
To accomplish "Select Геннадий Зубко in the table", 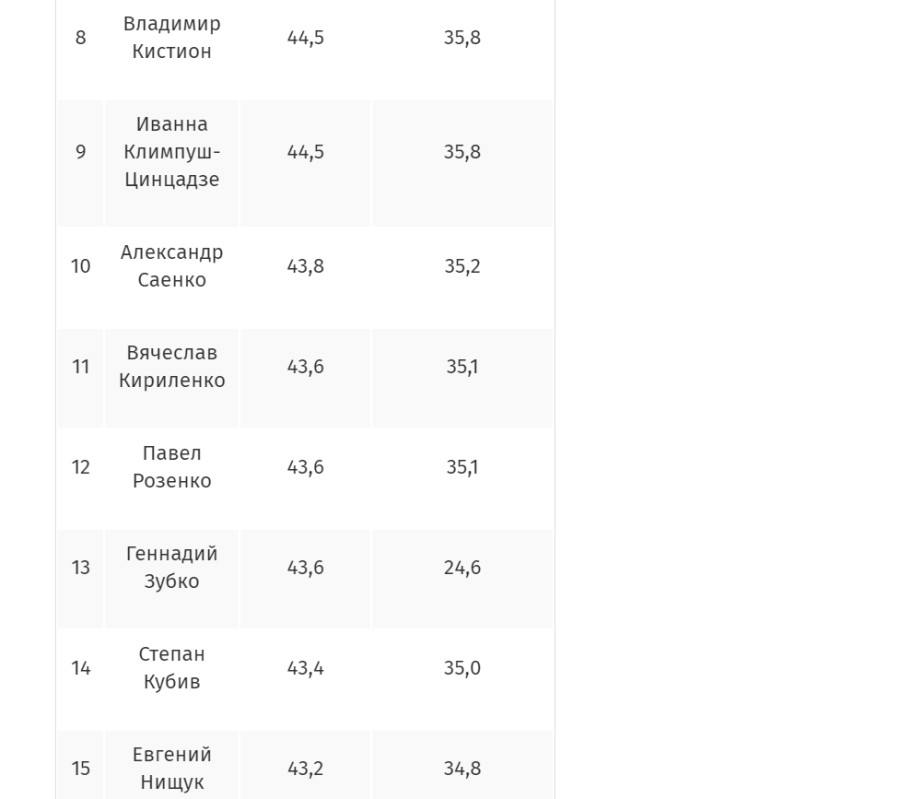I will tap(172, 568).
